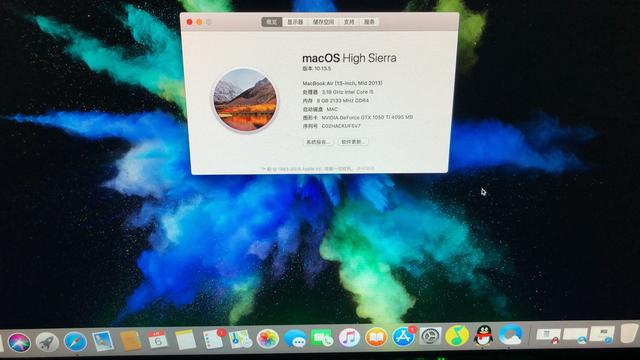
Task: Click the version 10.13.5 text
Action: pos(317,69)
